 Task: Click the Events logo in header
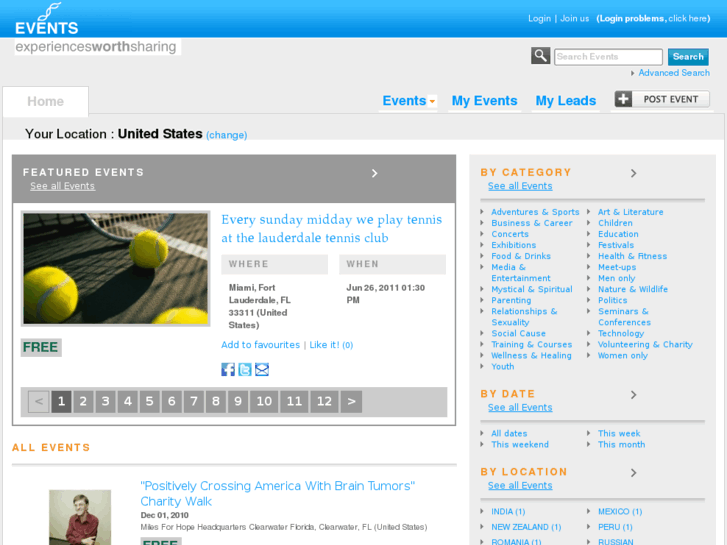(46, 19)
